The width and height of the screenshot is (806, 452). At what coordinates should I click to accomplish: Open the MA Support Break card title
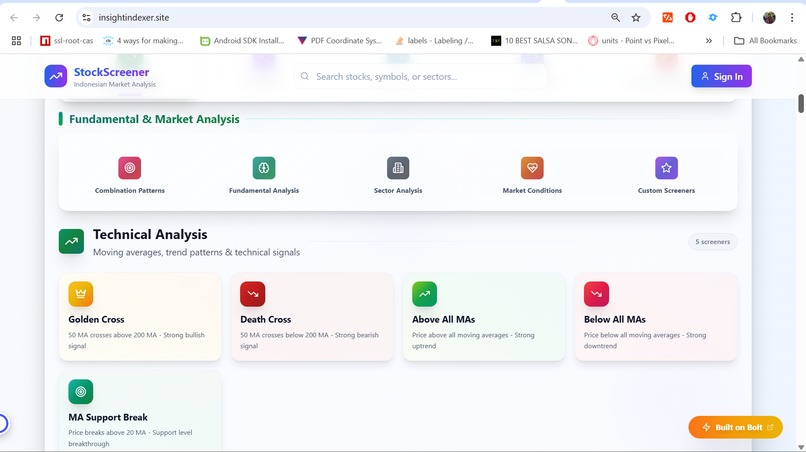(x=108, y=417)
